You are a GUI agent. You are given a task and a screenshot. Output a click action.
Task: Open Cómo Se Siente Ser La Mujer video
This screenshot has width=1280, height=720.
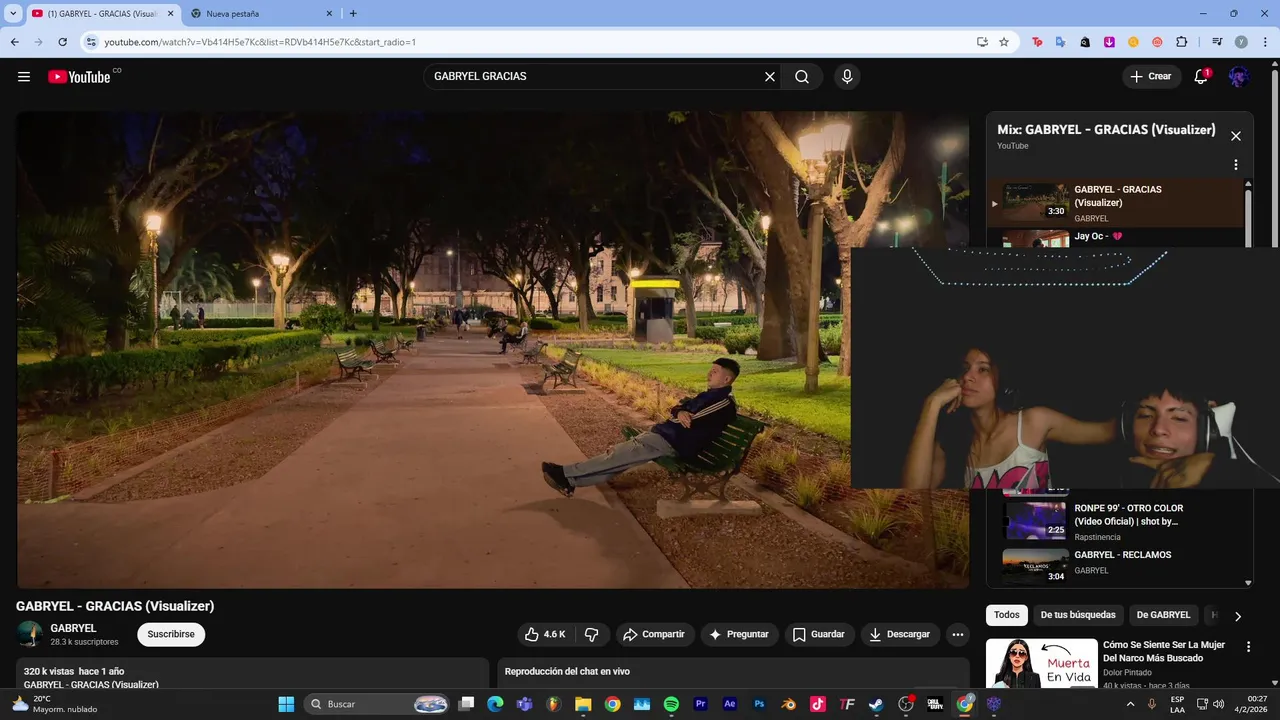(1164, 651)
